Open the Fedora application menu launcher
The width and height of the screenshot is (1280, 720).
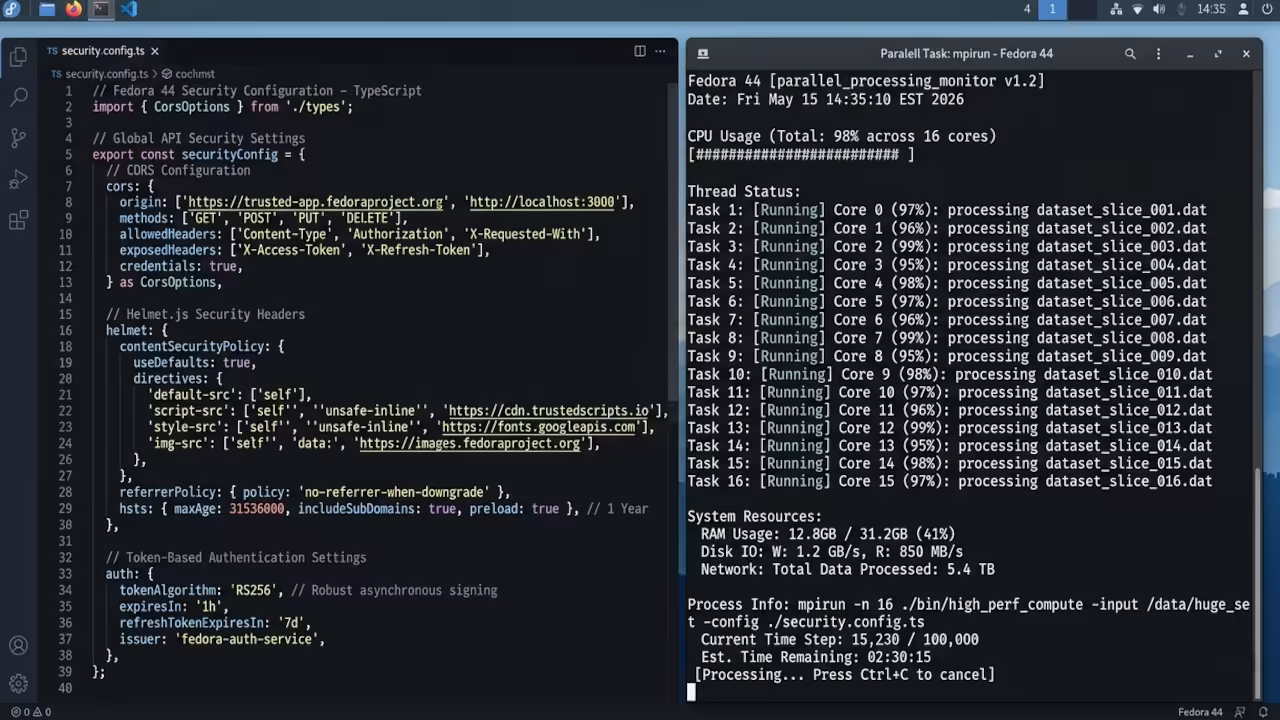[11, 9]
